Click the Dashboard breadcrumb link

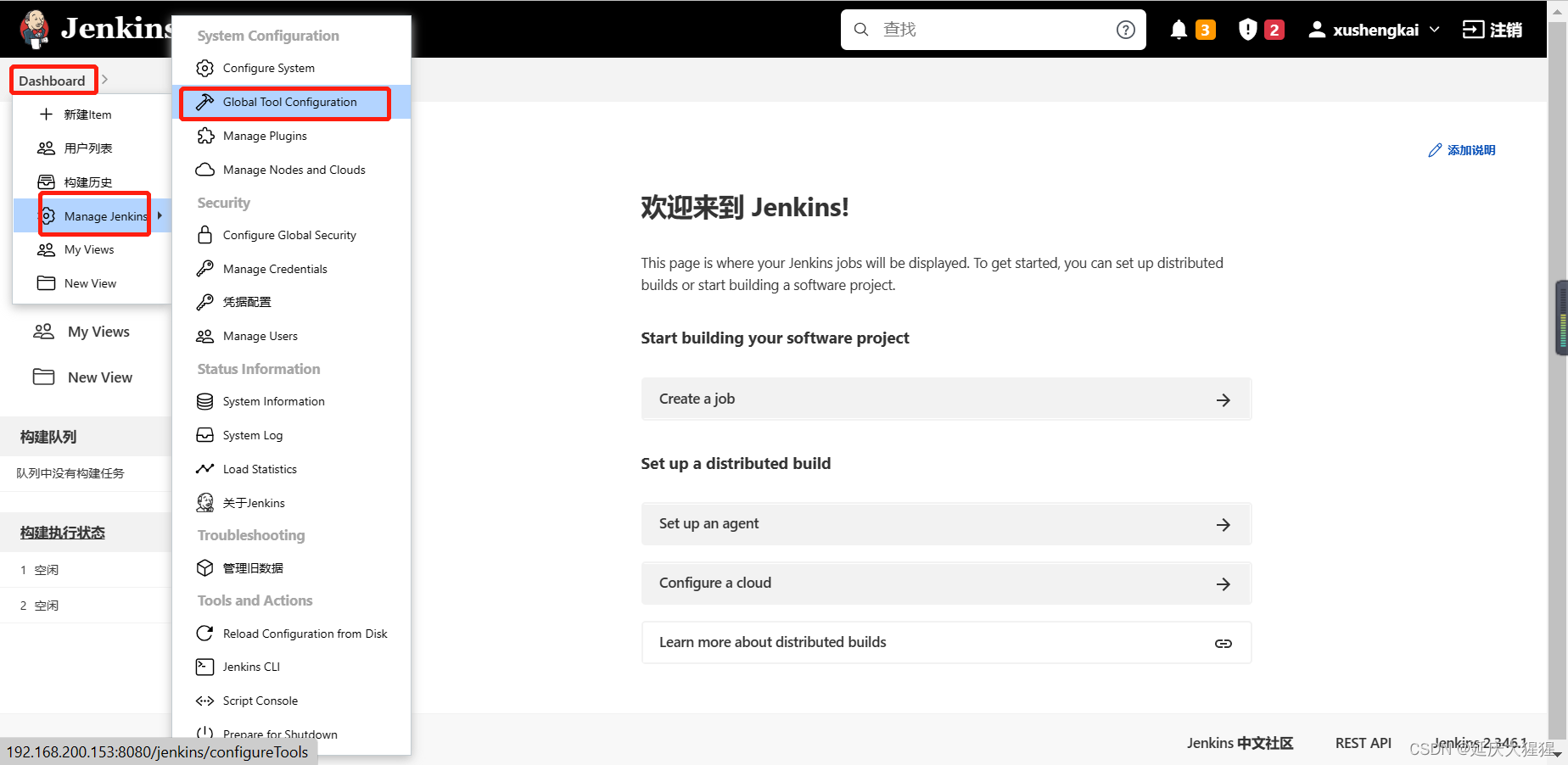pyautogui.click(x=52, y=81)
